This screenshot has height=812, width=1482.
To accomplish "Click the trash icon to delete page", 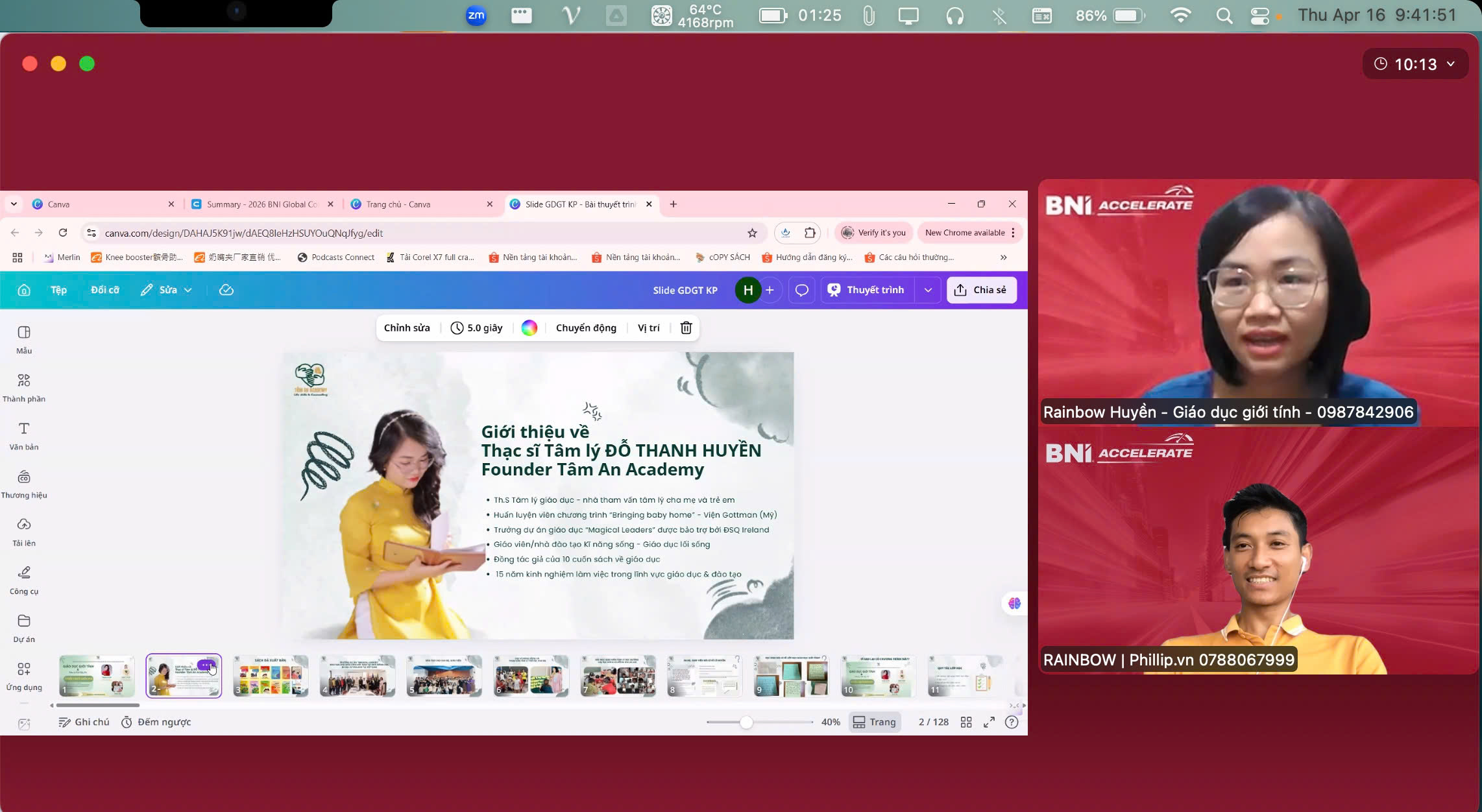I will click(686, 328).
